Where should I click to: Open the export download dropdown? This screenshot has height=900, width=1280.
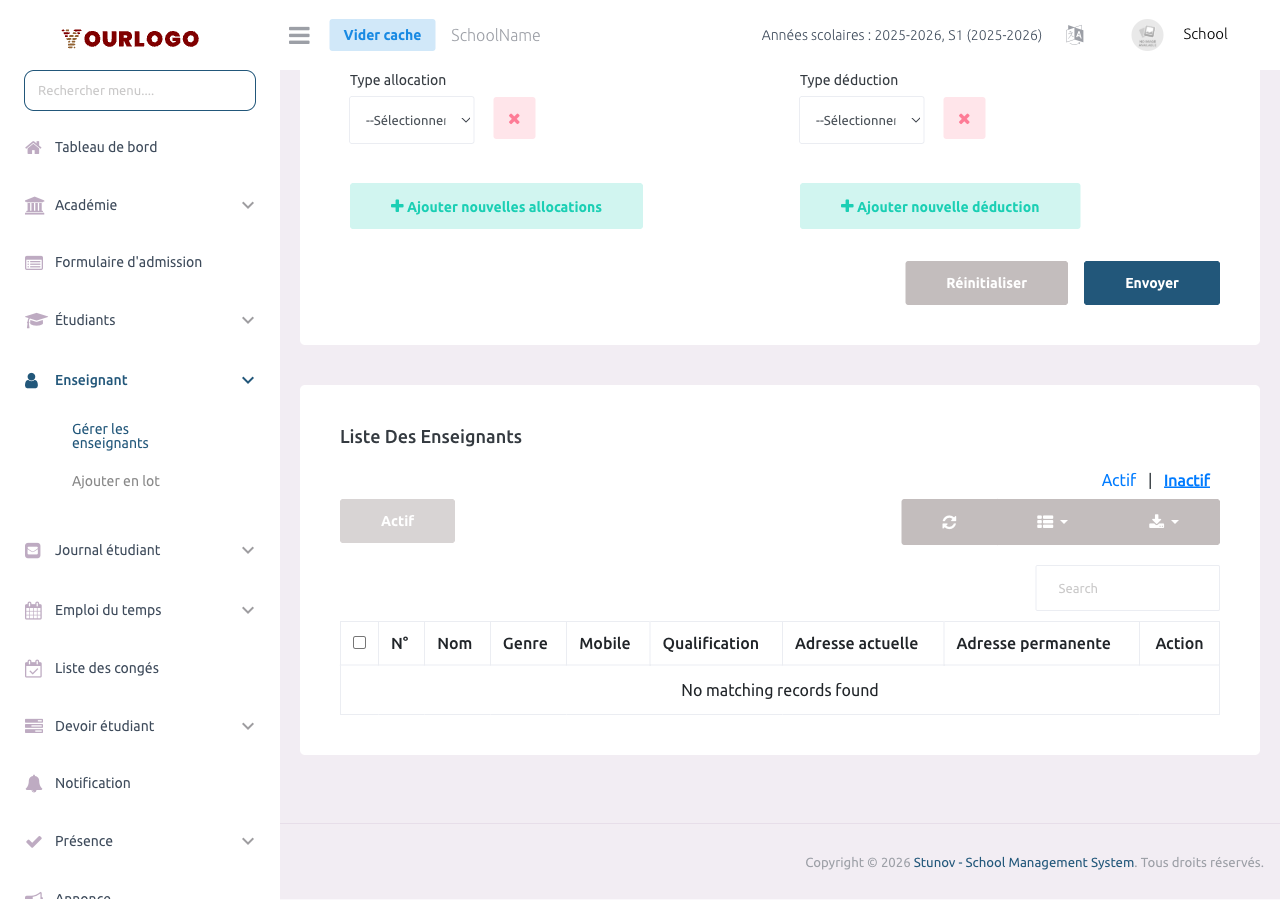[1163, 522]
